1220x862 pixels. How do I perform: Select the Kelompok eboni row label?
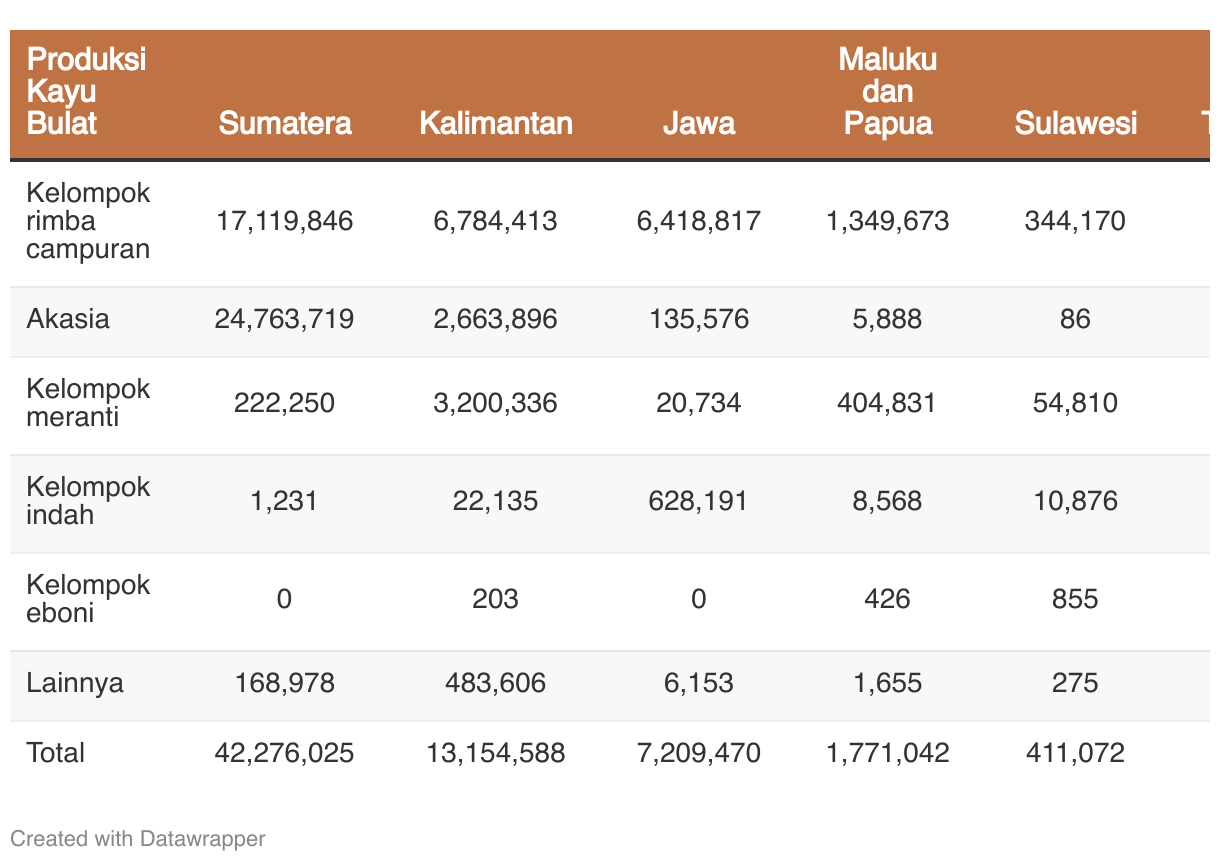point(88,599)
